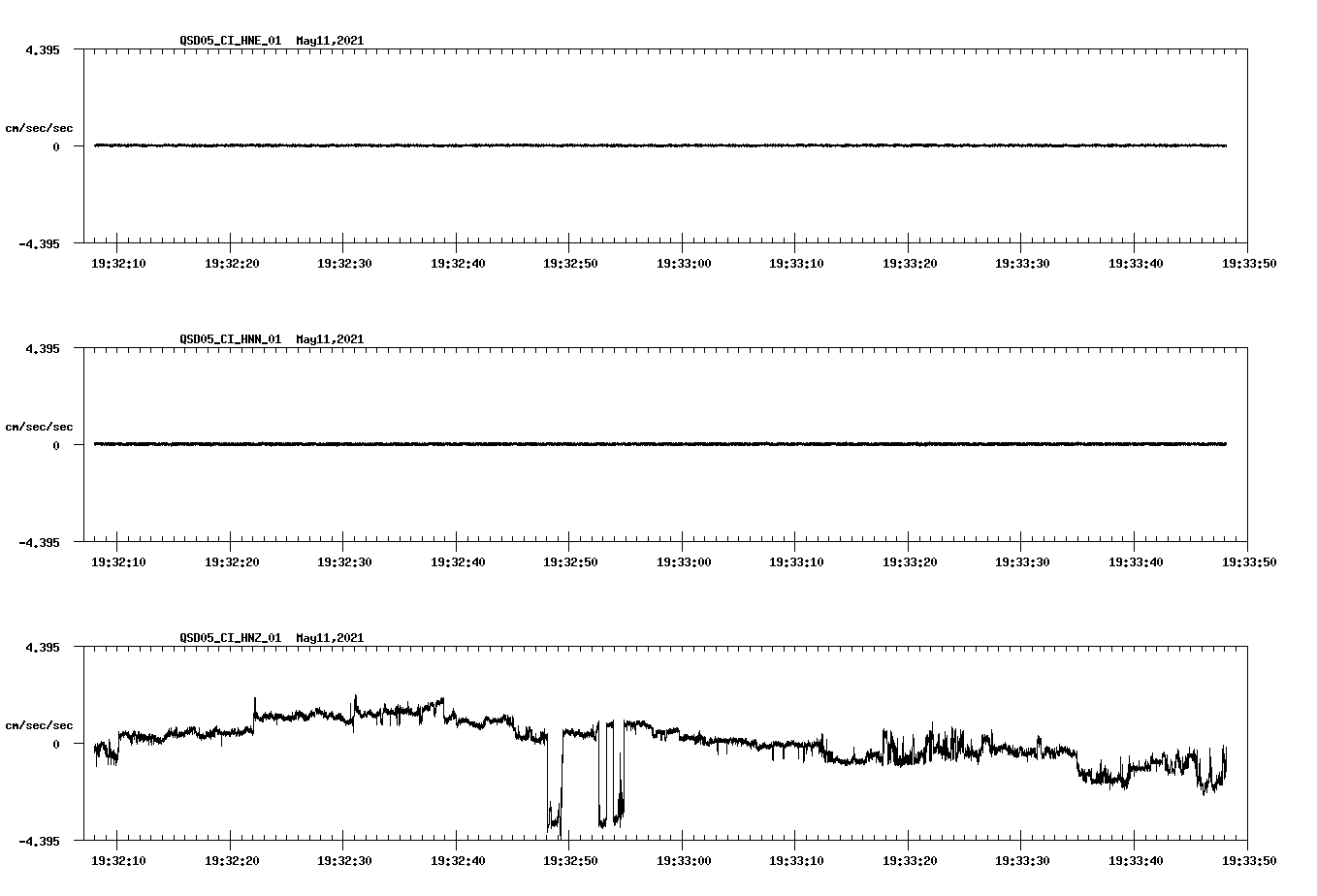Click time 19:32:10 below the HNZ plot
This screenshot has height=896, width=1317.
click(118, 861)
